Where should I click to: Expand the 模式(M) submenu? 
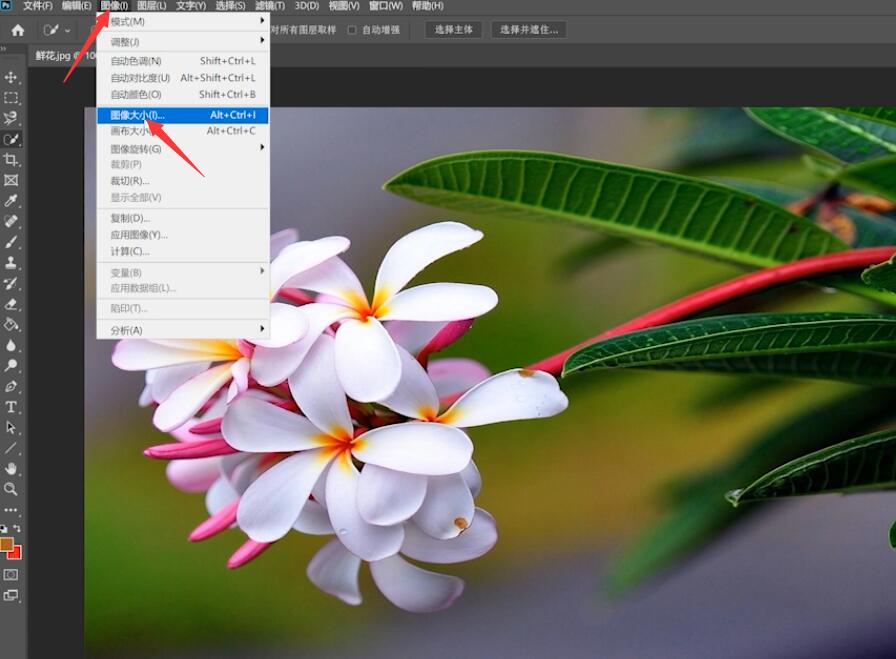(183, 22)
